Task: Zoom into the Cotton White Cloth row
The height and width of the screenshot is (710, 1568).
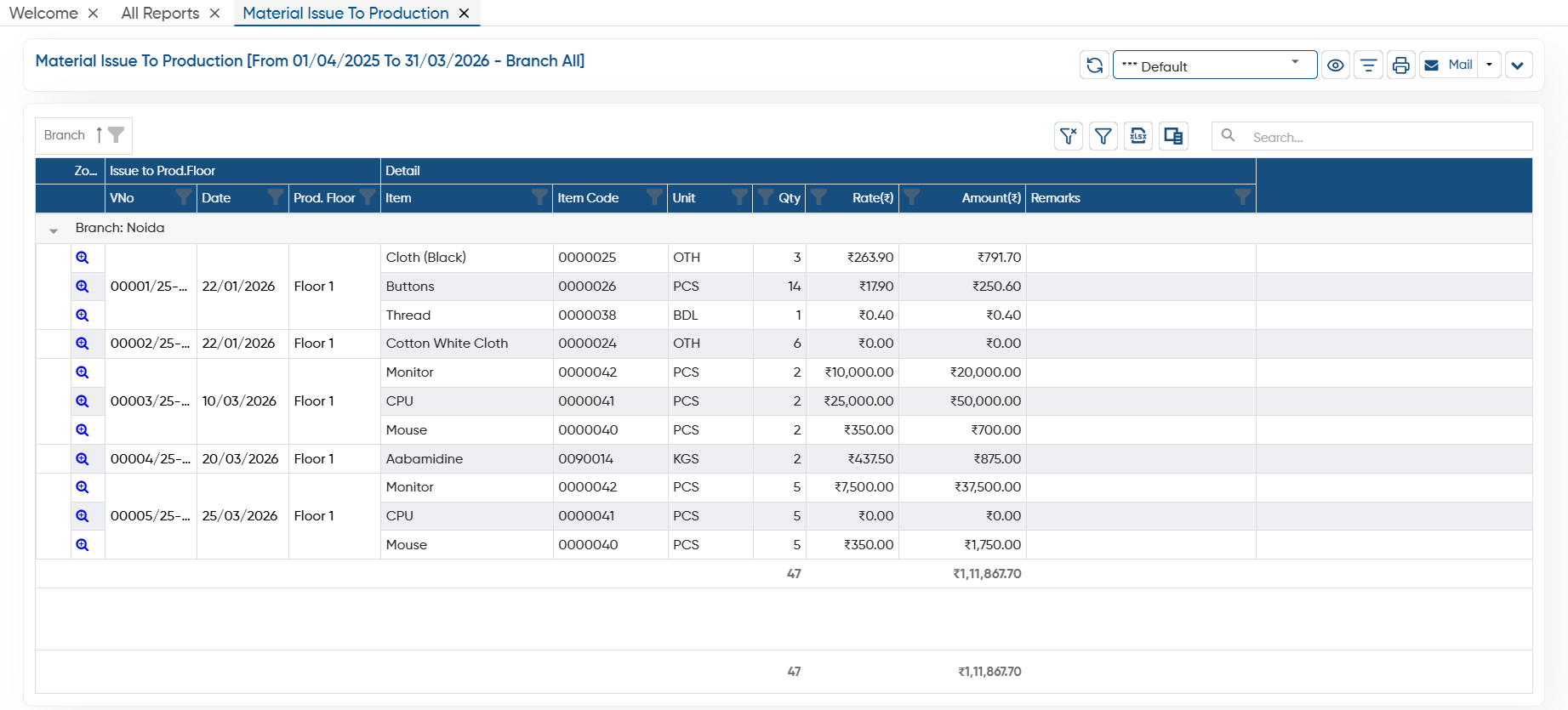Action: click(83, 344)
